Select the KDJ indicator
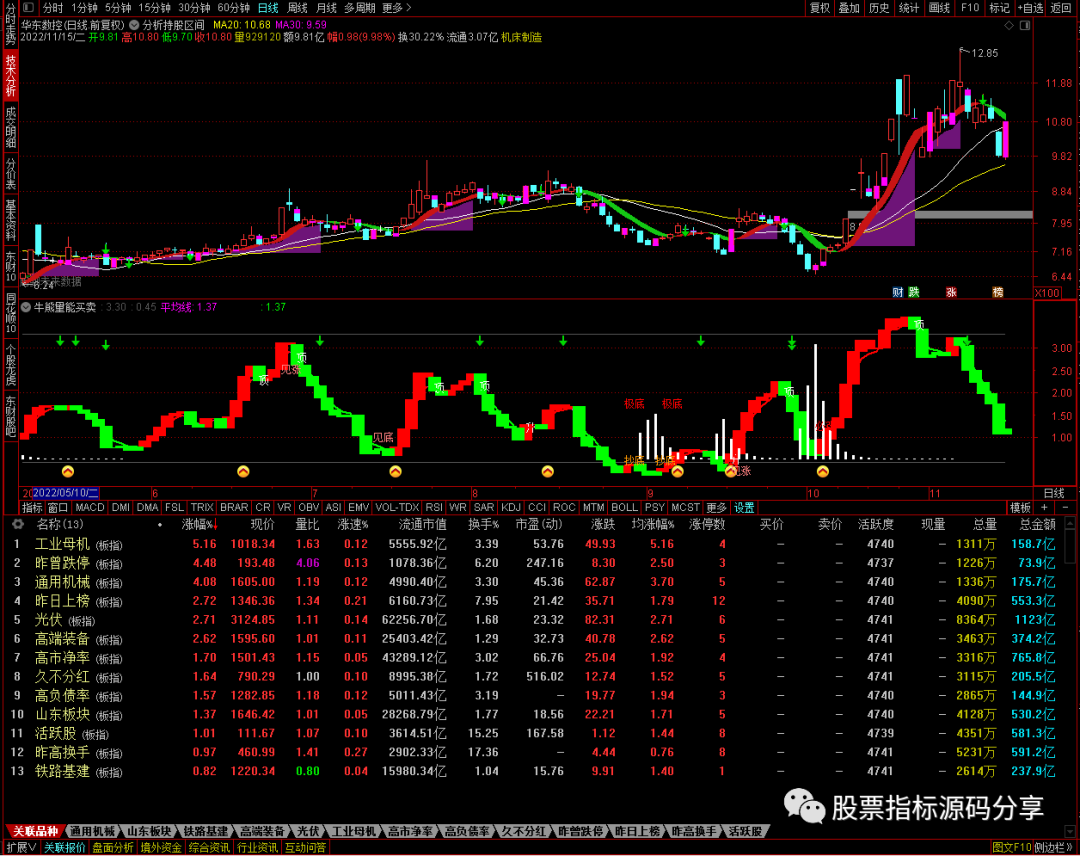1080x856 pixels. (510, 508)
